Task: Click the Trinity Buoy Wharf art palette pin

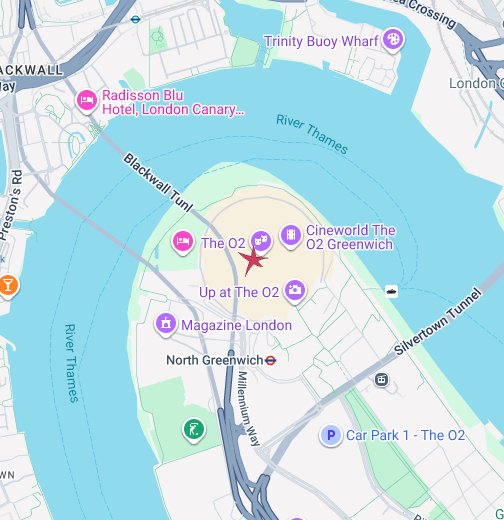Action: [393, 40]
